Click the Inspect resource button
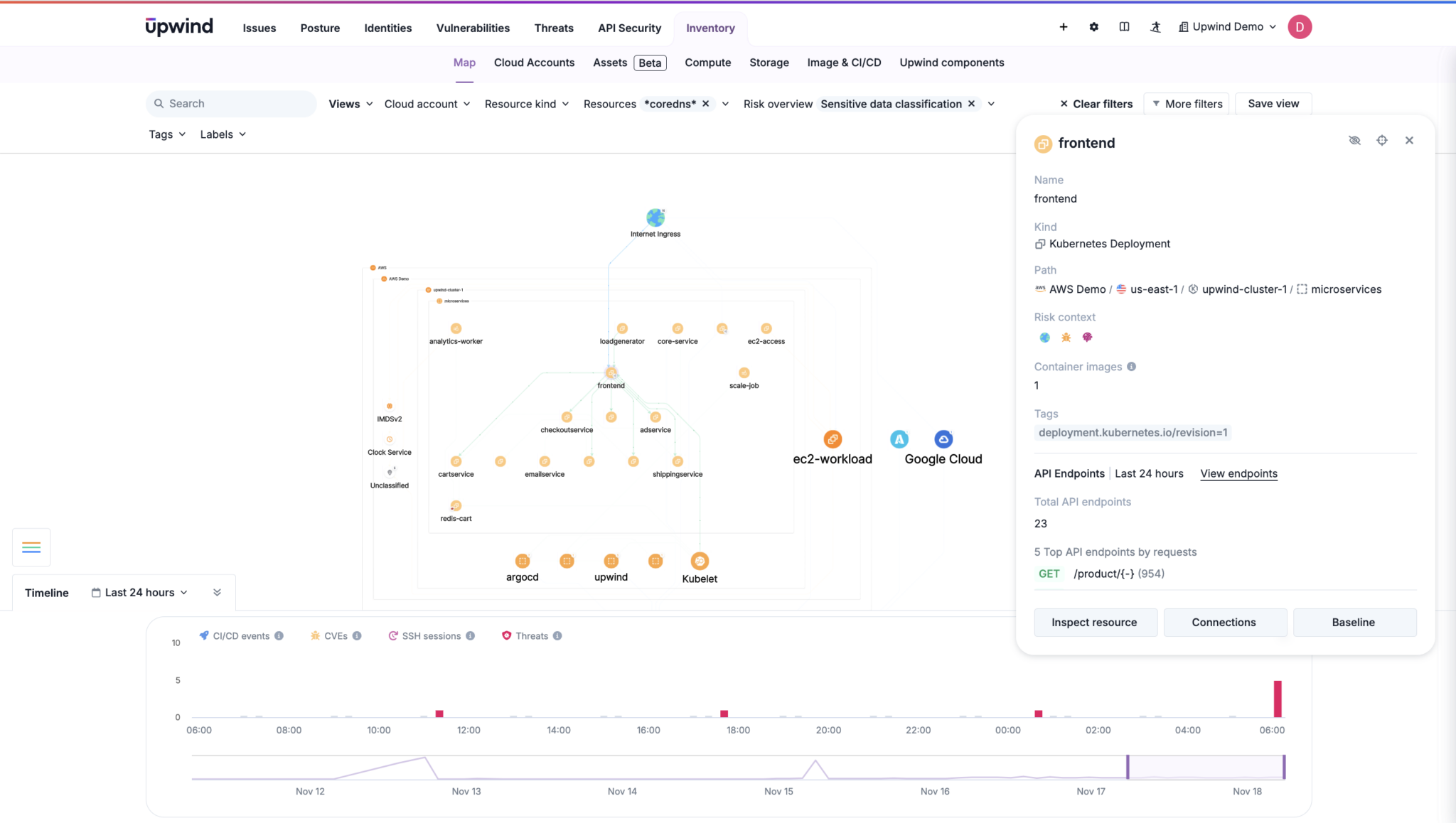Screen dimensions: 1456x823 1095,623
